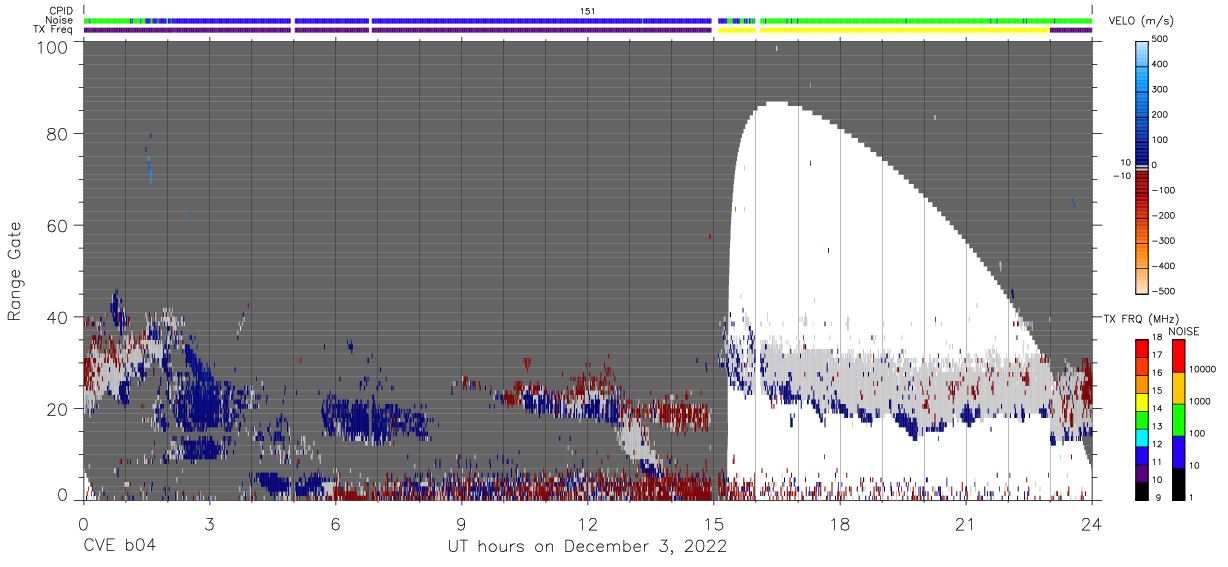The width and height of the screenshot is (1228, 567).
Task: Click '1000' on the NOISE scale
Action: click(1198, 401)
